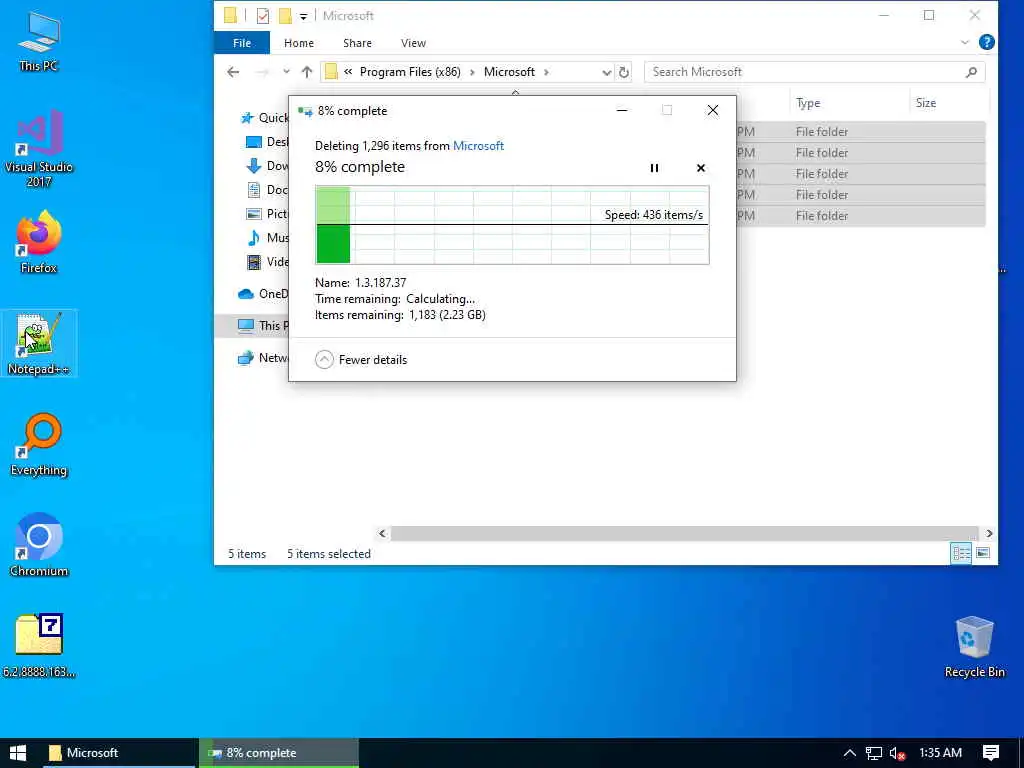Refresh the Microsoft folder view

coord(624,72)
